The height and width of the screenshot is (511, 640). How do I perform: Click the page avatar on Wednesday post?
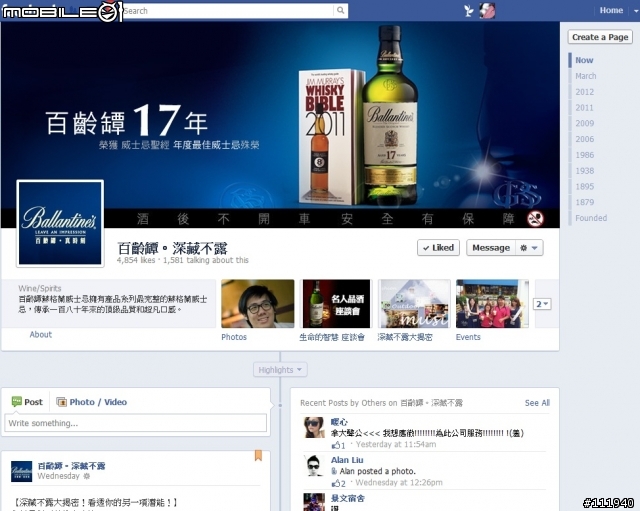pos(21,471)
